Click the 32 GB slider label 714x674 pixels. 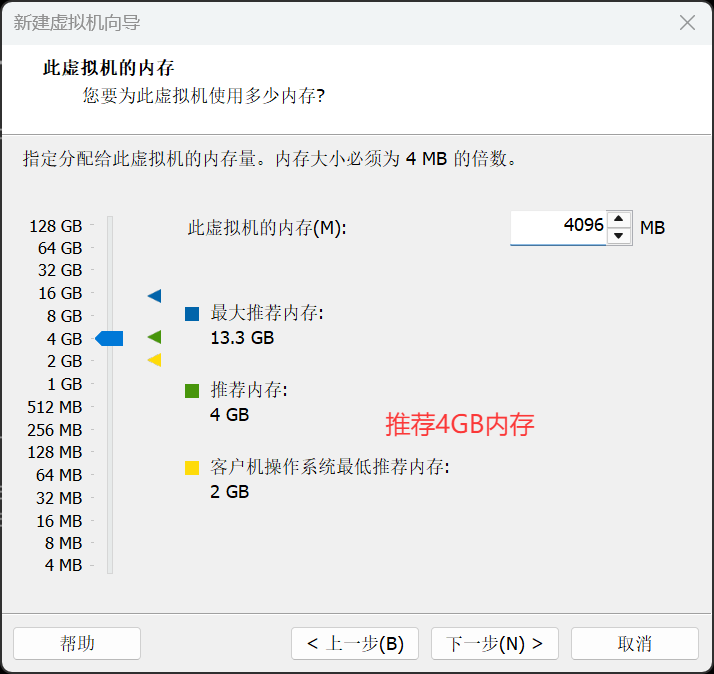[x=60, y=270]
